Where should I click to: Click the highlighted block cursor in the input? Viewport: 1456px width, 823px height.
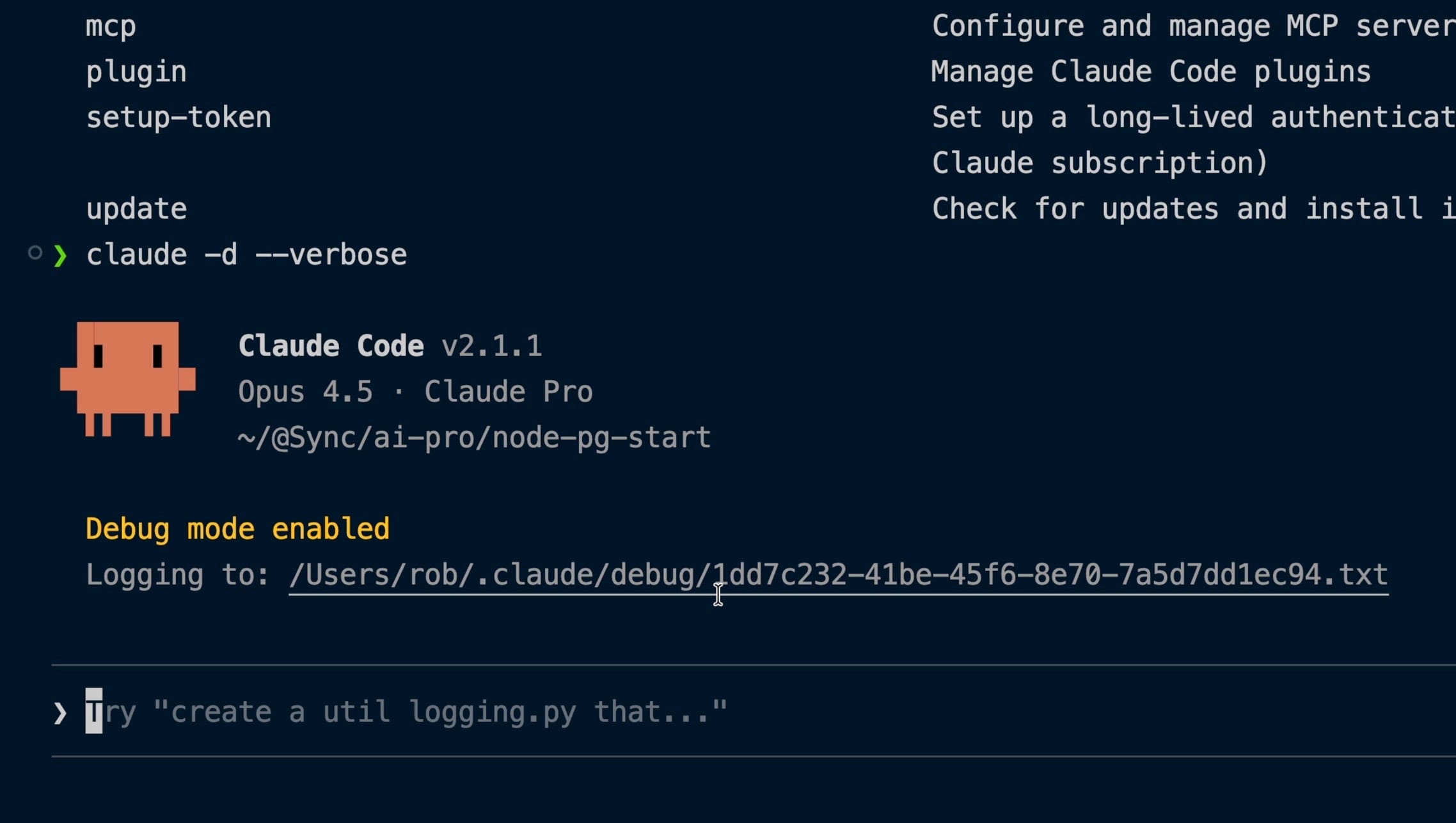click(94, 711)
